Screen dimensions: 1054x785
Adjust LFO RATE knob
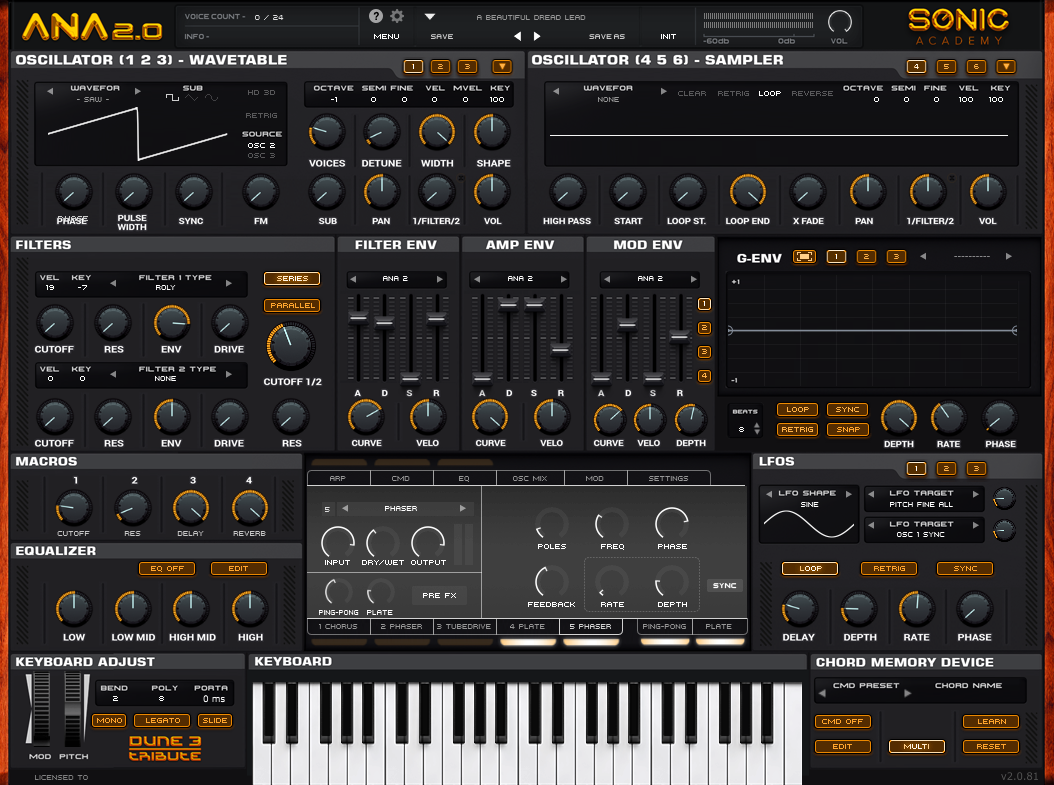(916, 609)
